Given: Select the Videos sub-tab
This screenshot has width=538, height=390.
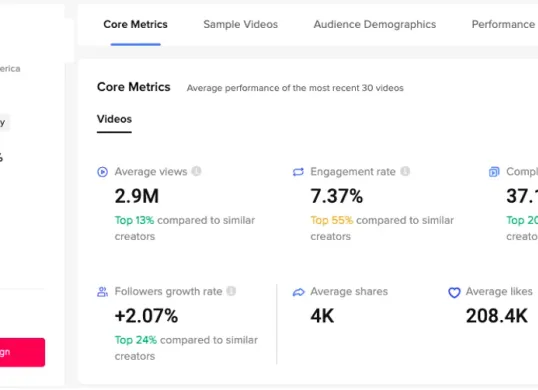Looking at the screenshot, I should pos(114,119).
